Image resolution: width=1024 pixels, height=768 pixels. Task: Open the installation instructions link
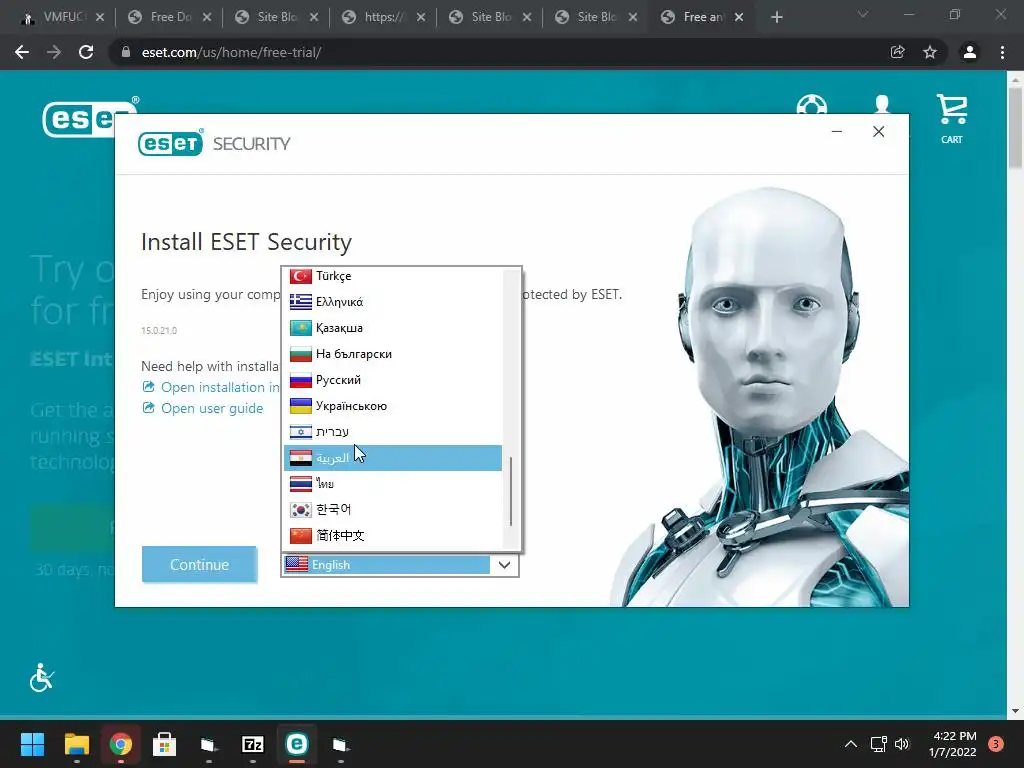[x=211, y=387]
